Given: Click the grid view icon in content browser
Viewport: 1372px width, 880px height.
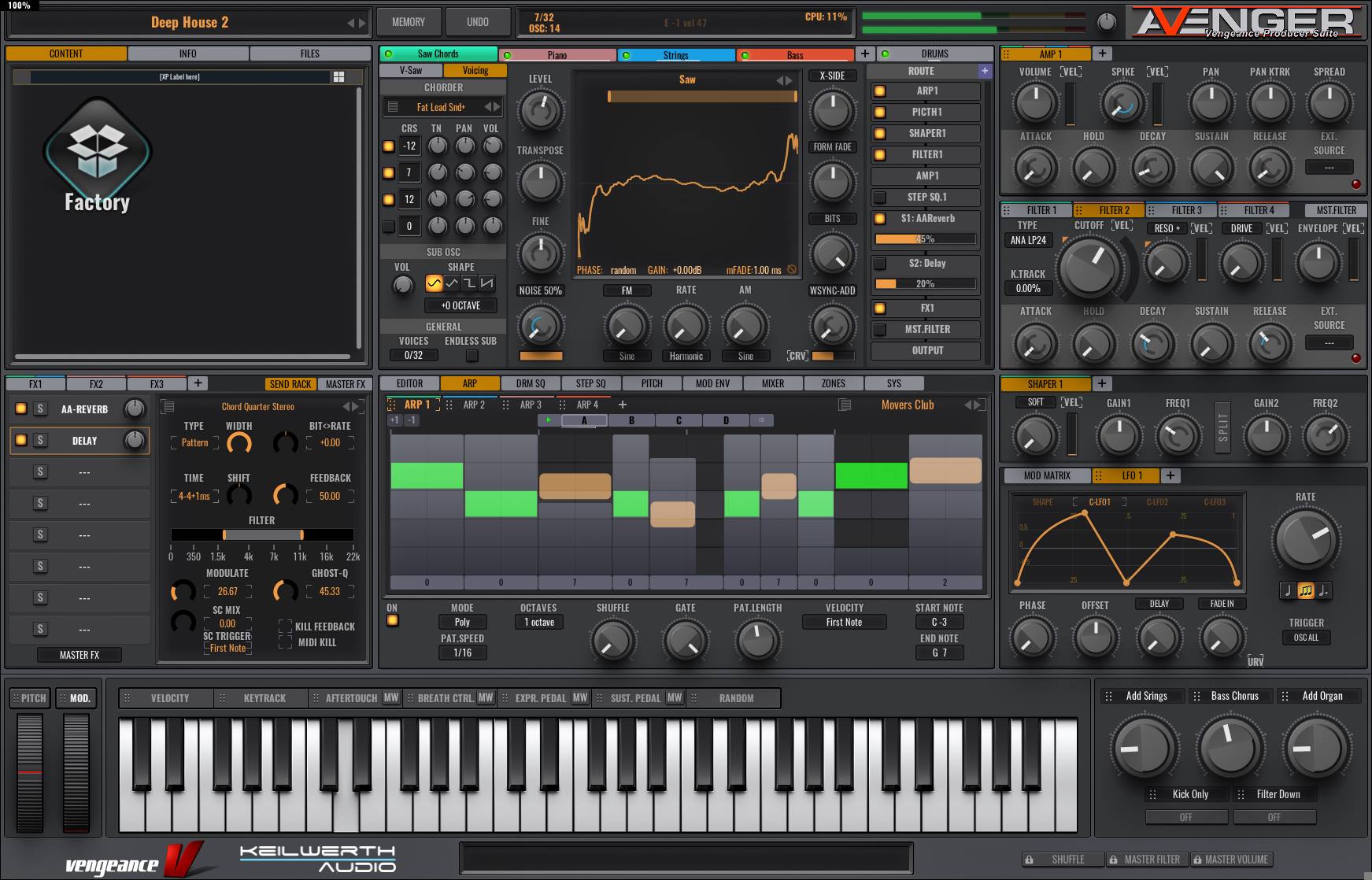Looking at the screenshot, I should (338, 76).
